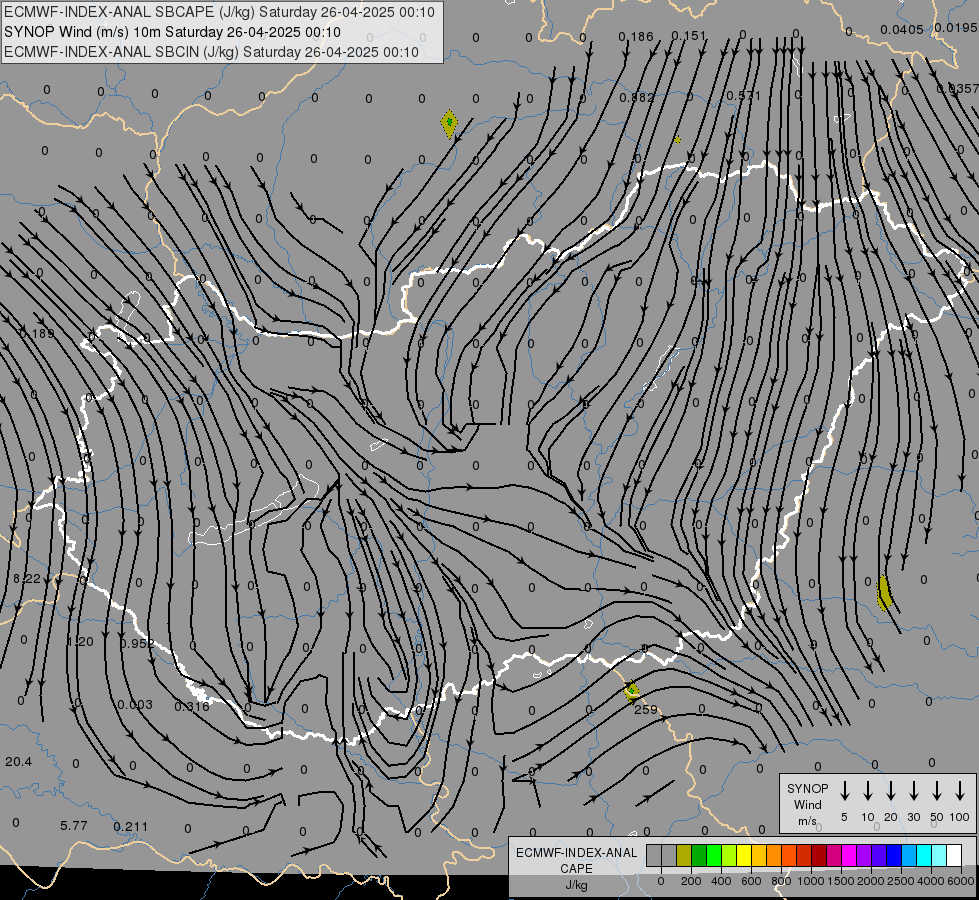Select the first gray swatch in the CAPE scale

pos(654,856)
